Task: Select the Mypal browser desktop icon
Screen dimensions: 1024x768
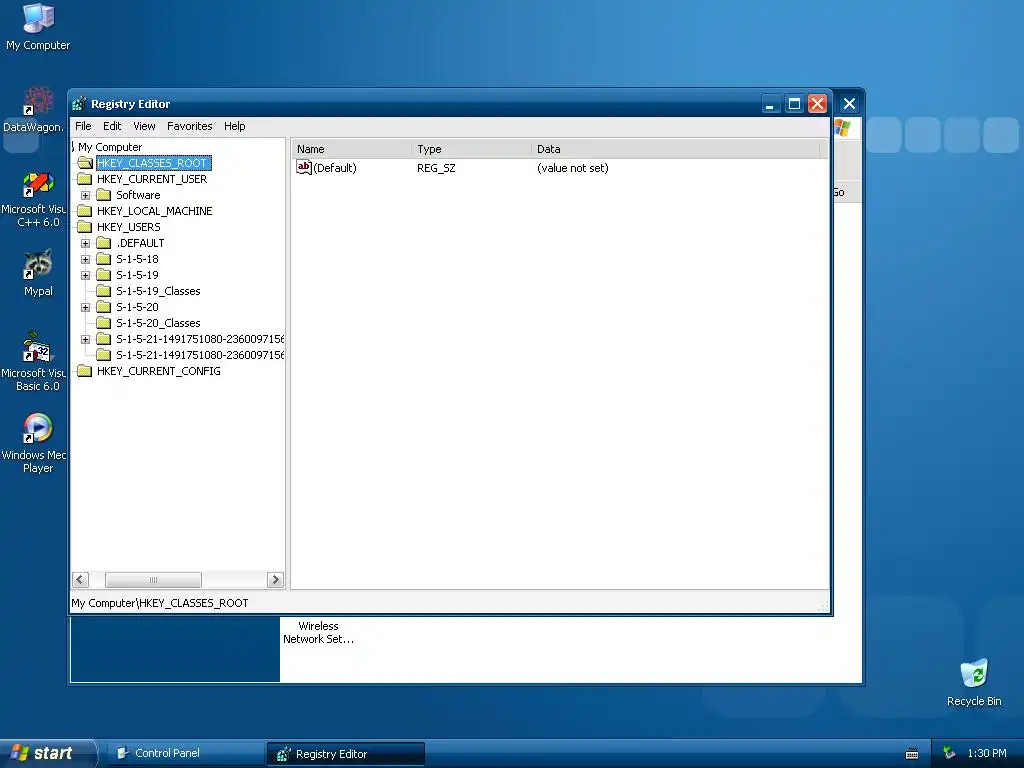Action: pyautogui.click(x=38, y=273)
